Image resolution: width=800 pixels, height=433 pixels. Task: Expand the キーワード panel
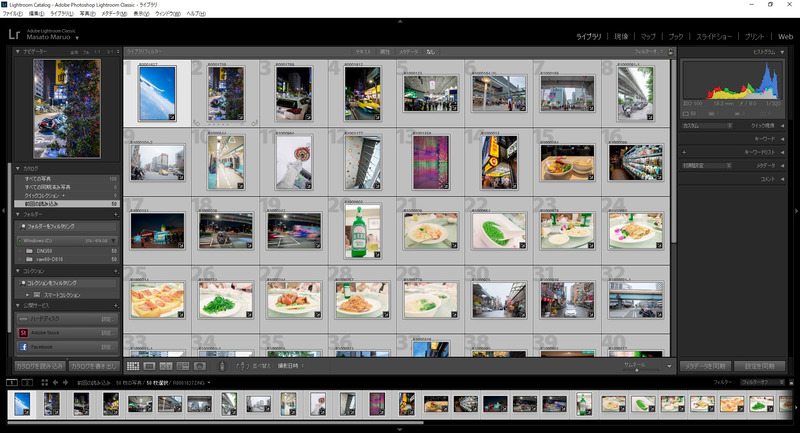click(782, 139)
